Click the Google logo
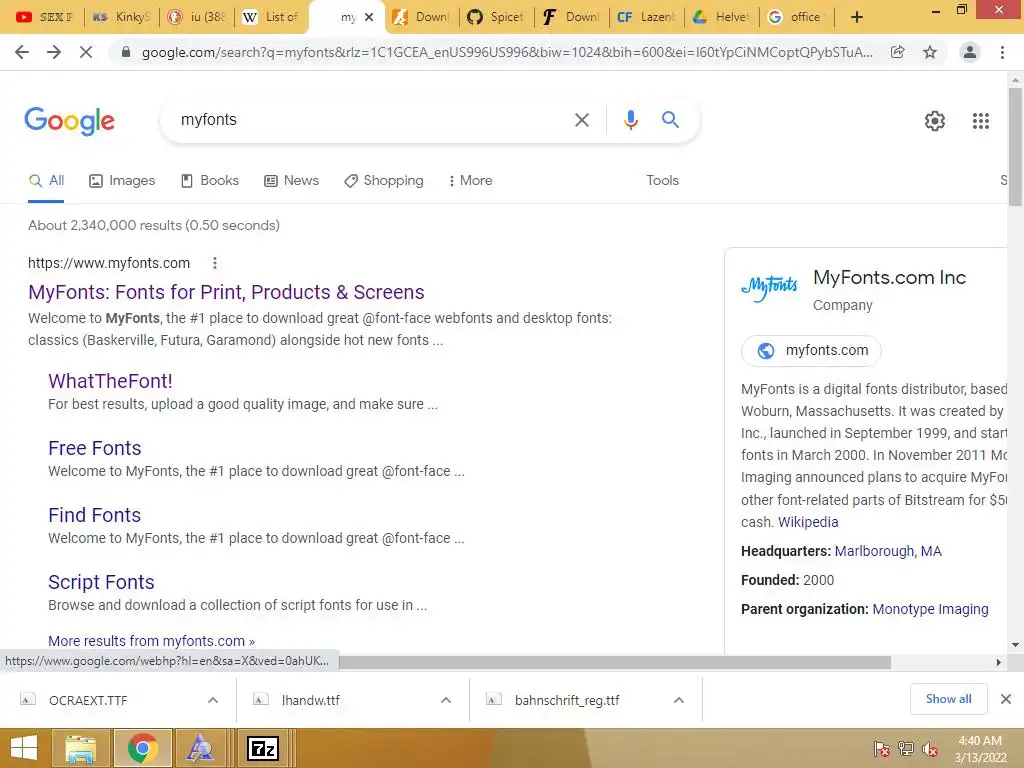 pyautogui.click(x=69, y=121)
